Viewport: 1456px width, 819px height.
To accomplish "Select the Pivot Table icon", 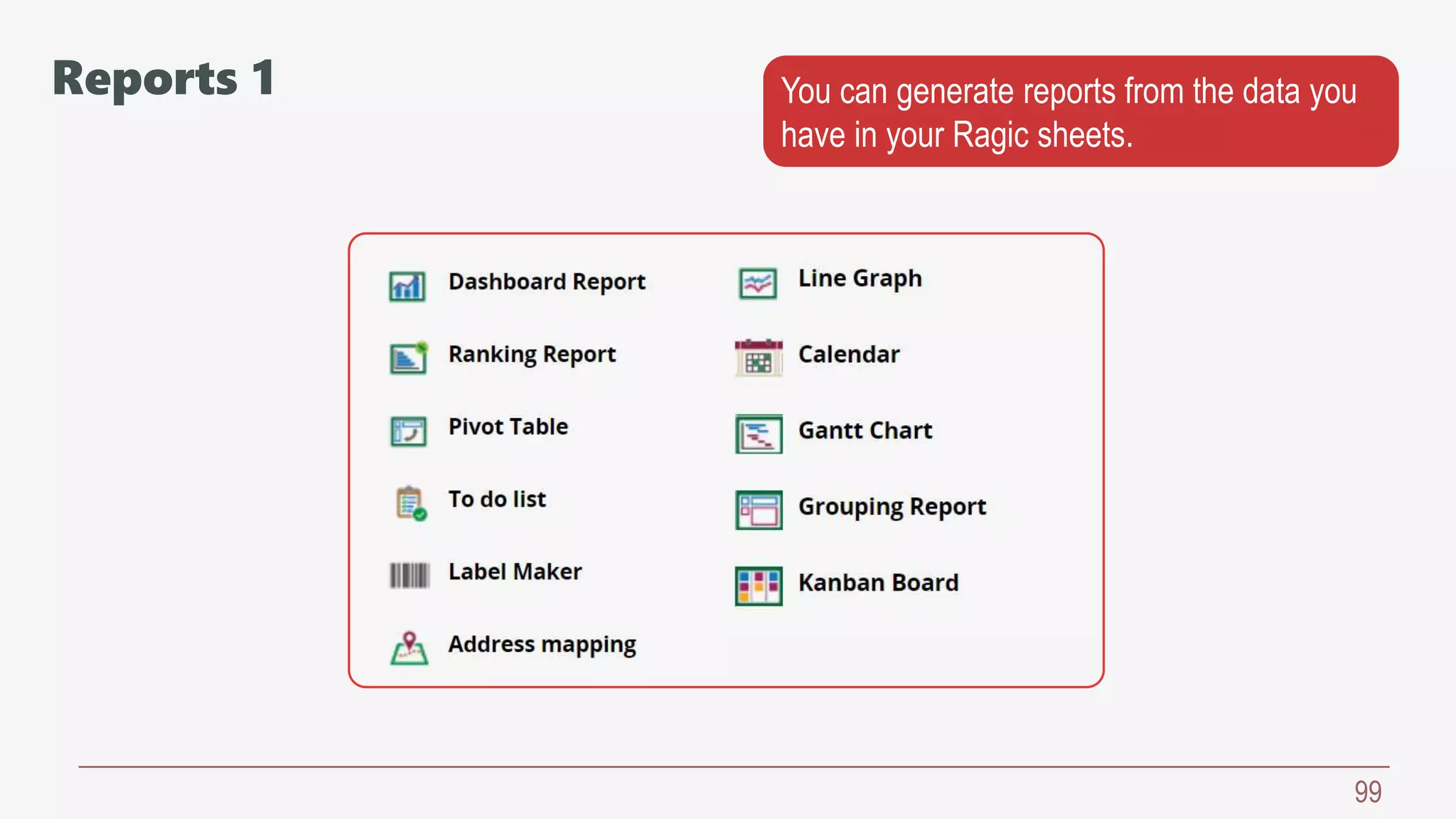I will coord(409,432).
